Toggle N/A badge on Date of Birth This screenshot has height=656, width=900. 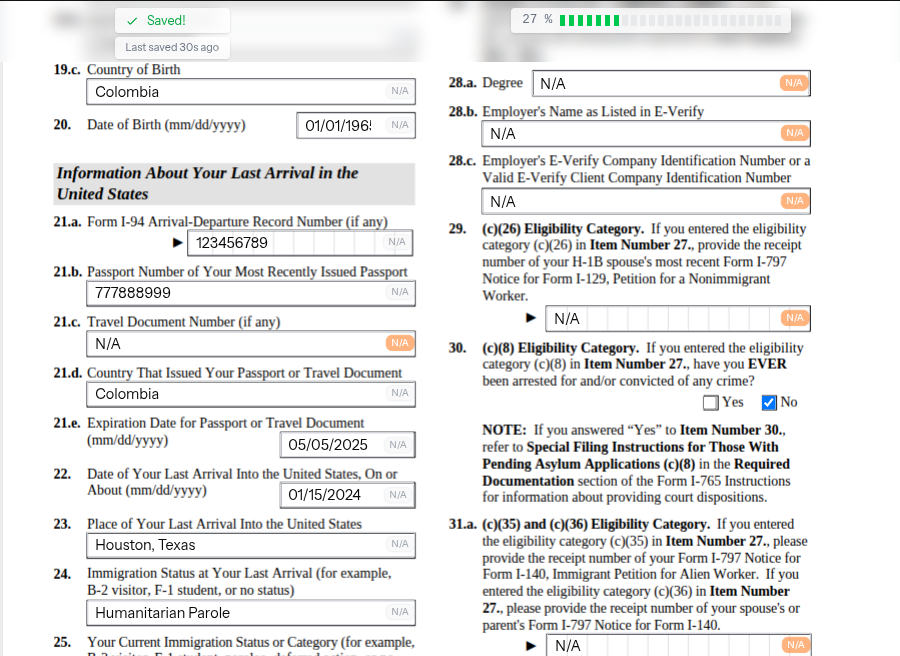click(x=399, y=125)
